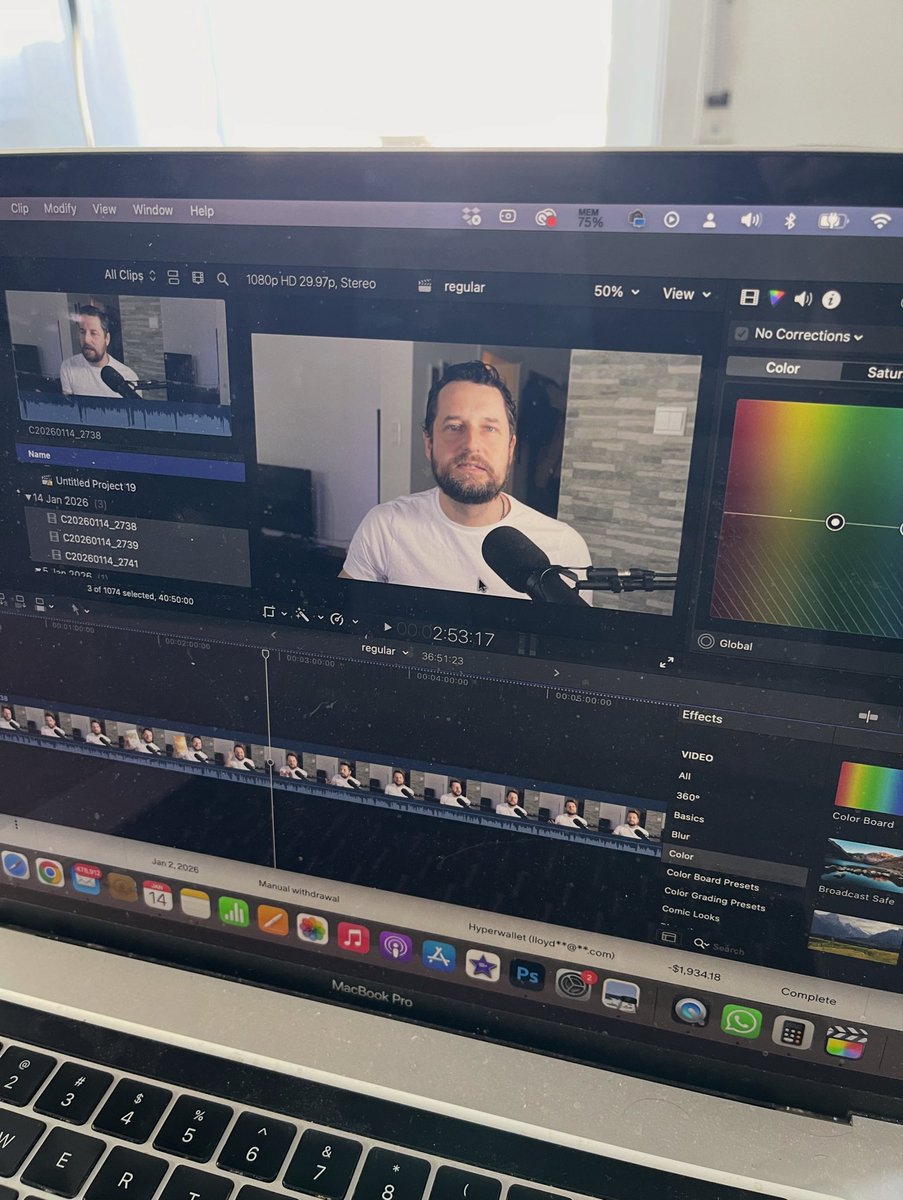Click the filmstrip clip appearance icon
The width and height of the screenshot is (903, 1200).
click(x=198, y=277)
